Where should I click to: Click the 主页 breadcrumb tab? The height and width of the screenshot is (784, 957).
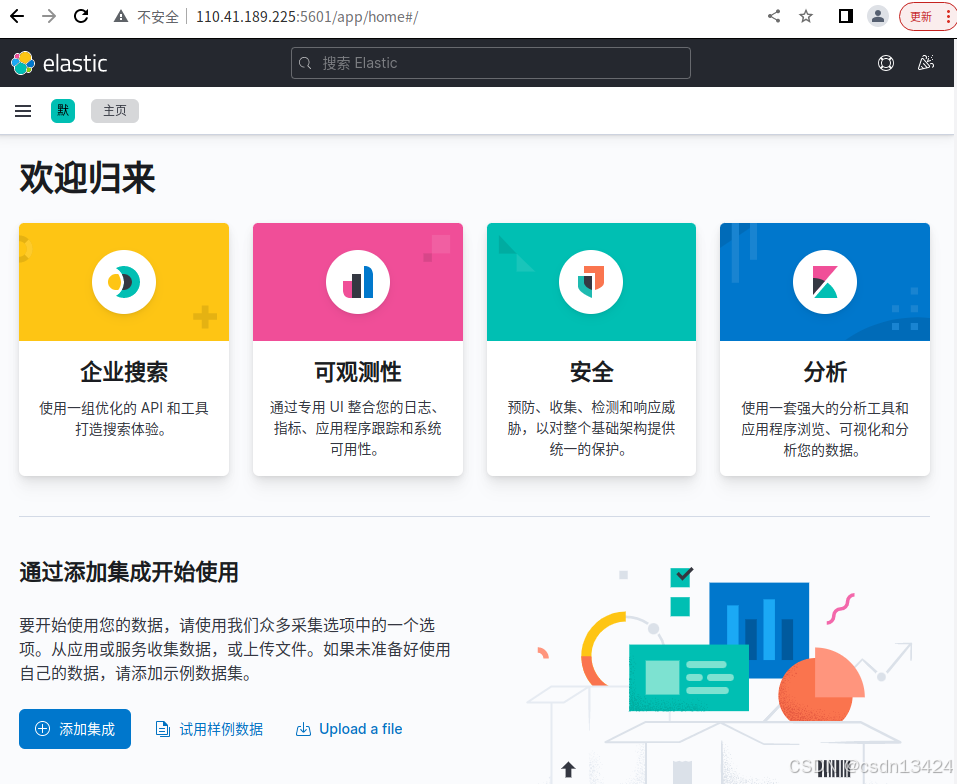[115, 111]
